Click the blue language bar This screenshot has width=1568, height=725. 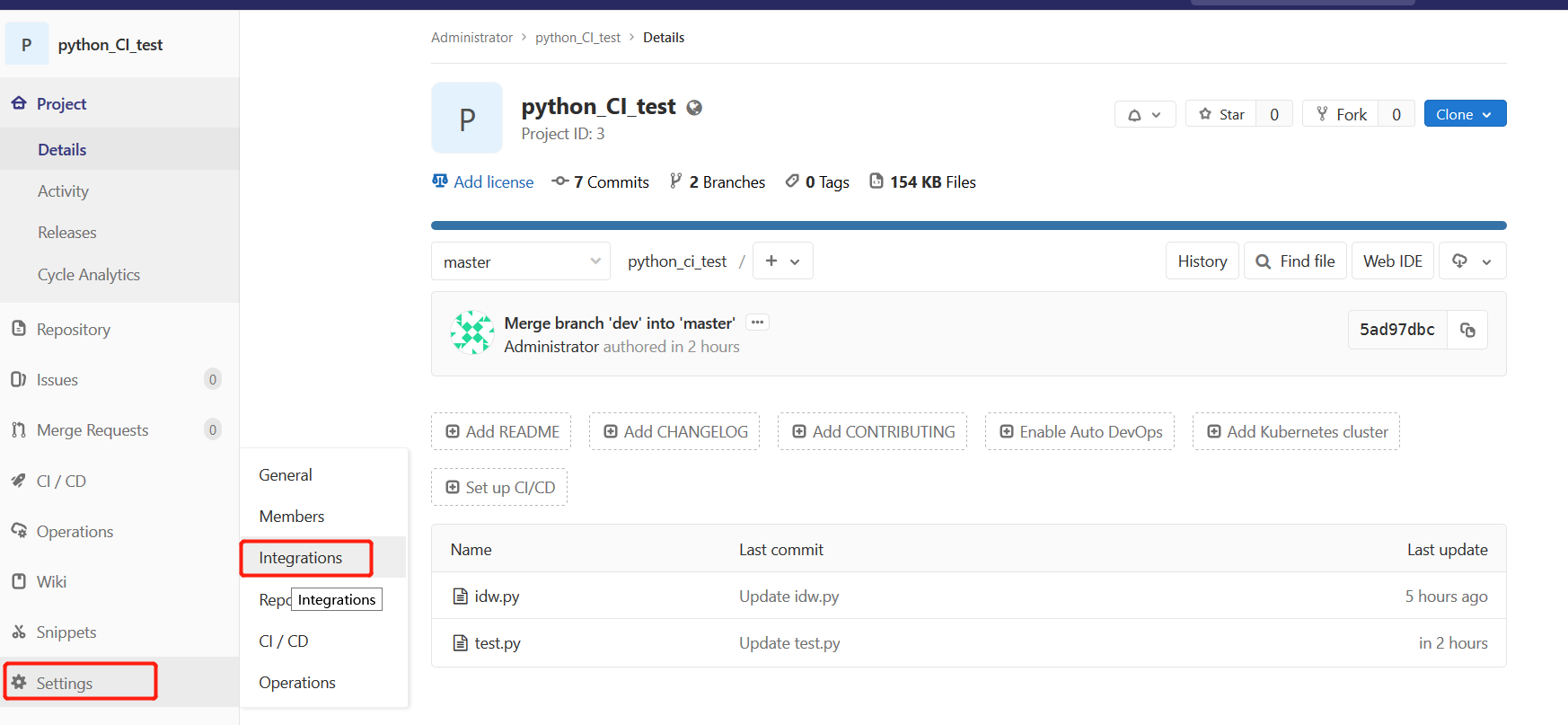(x=969, y=225)
